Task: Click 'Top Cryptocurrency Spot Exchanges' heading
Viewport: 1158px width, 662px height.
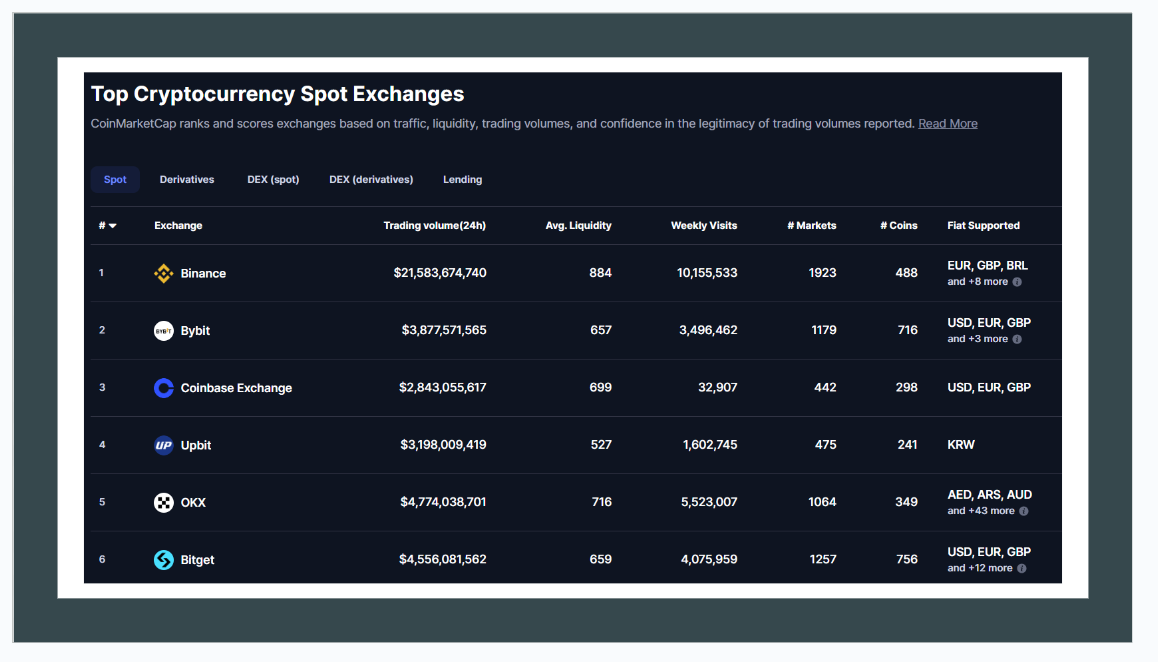Action: coord(278,94)
